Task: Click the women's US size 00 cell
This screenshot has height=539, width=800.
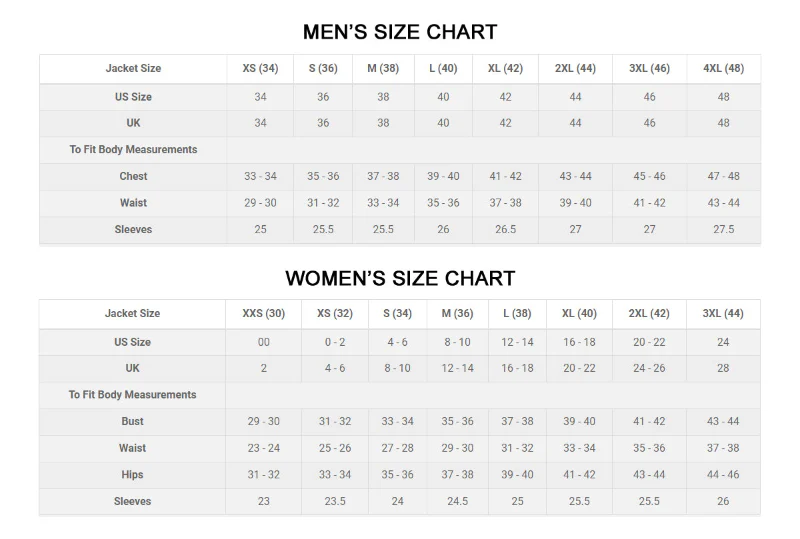Action: 263,342
